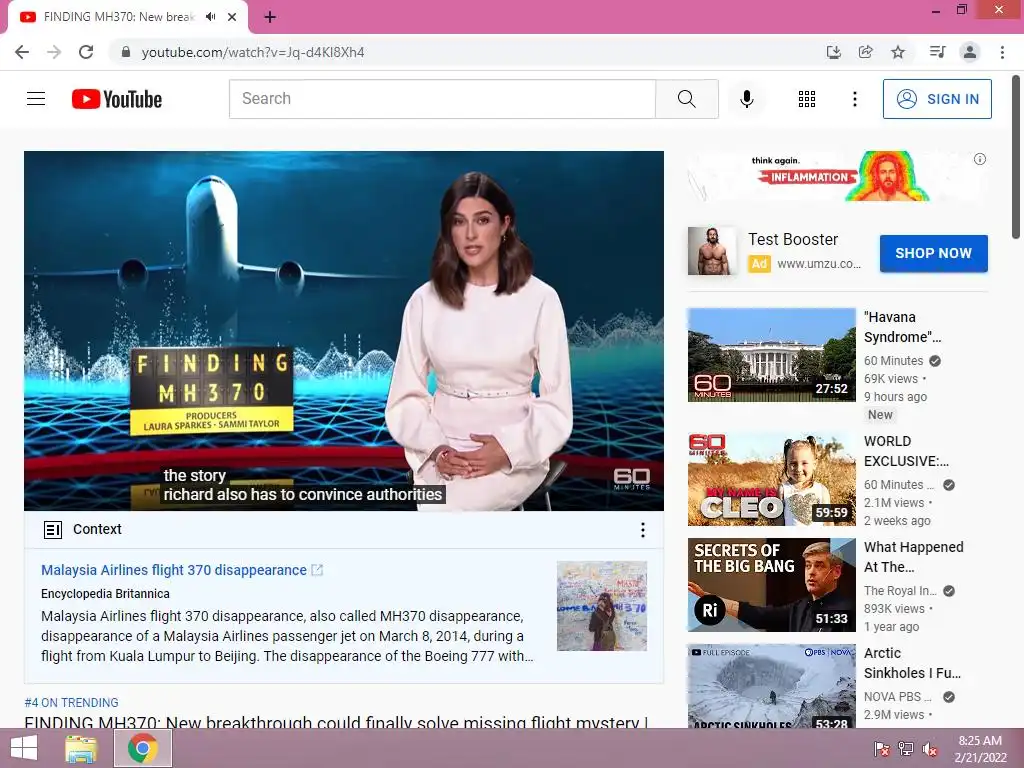Open the Havana Syndrome video thumbnail
This screenshot has height=768, width=1024.
click(771, 355)
